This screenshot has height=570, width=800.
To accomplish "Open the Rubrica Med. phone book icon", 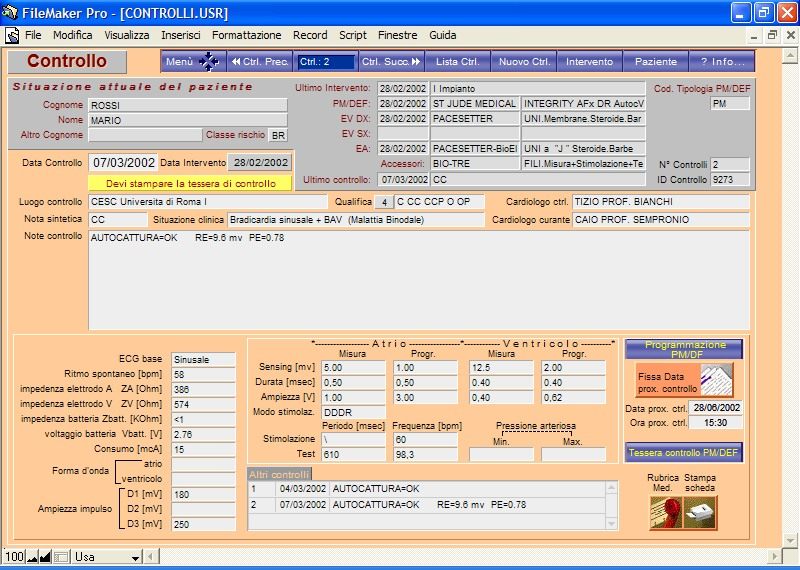I will [x=665, y=512].
